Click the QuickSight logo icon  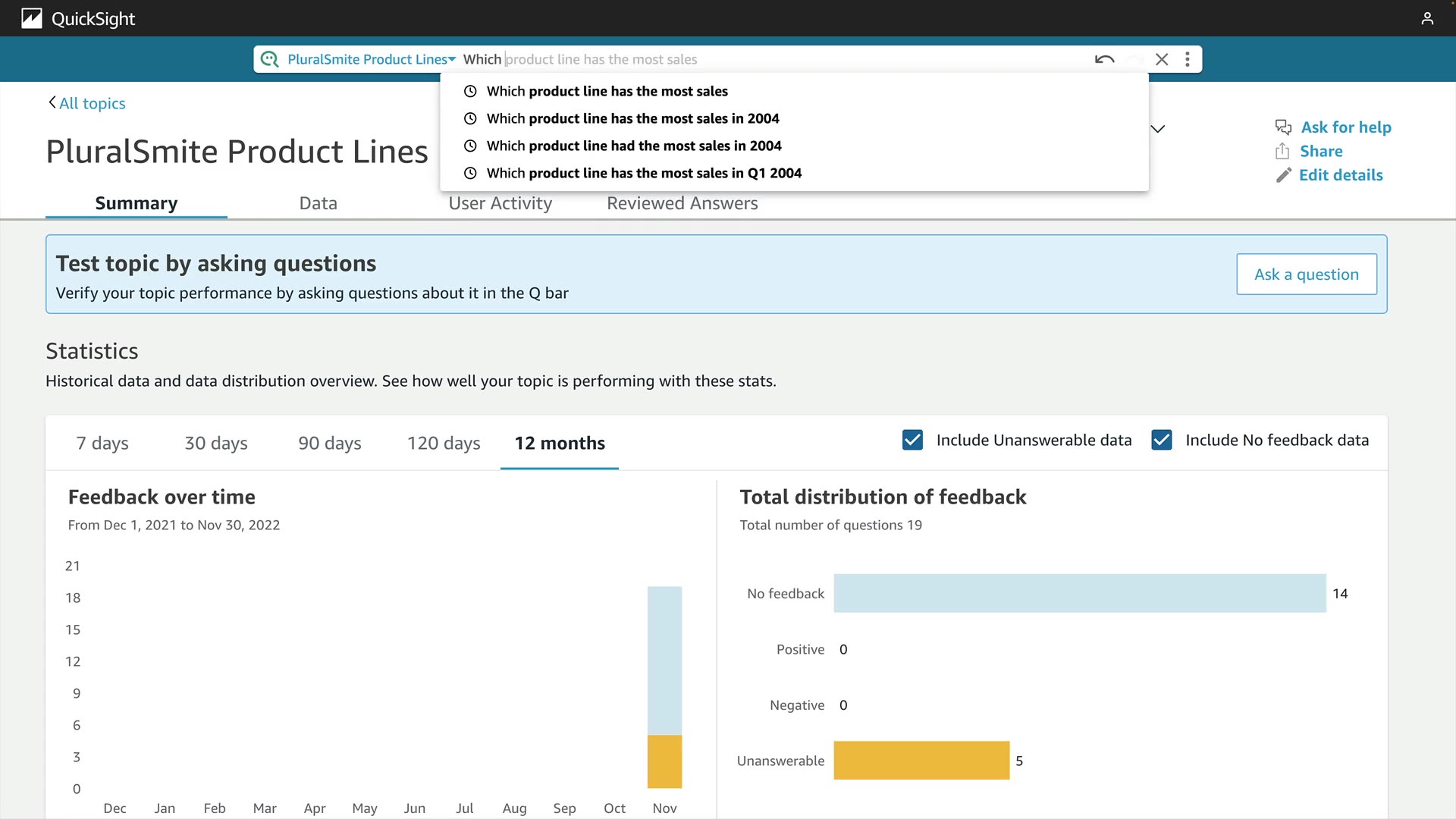31,18
